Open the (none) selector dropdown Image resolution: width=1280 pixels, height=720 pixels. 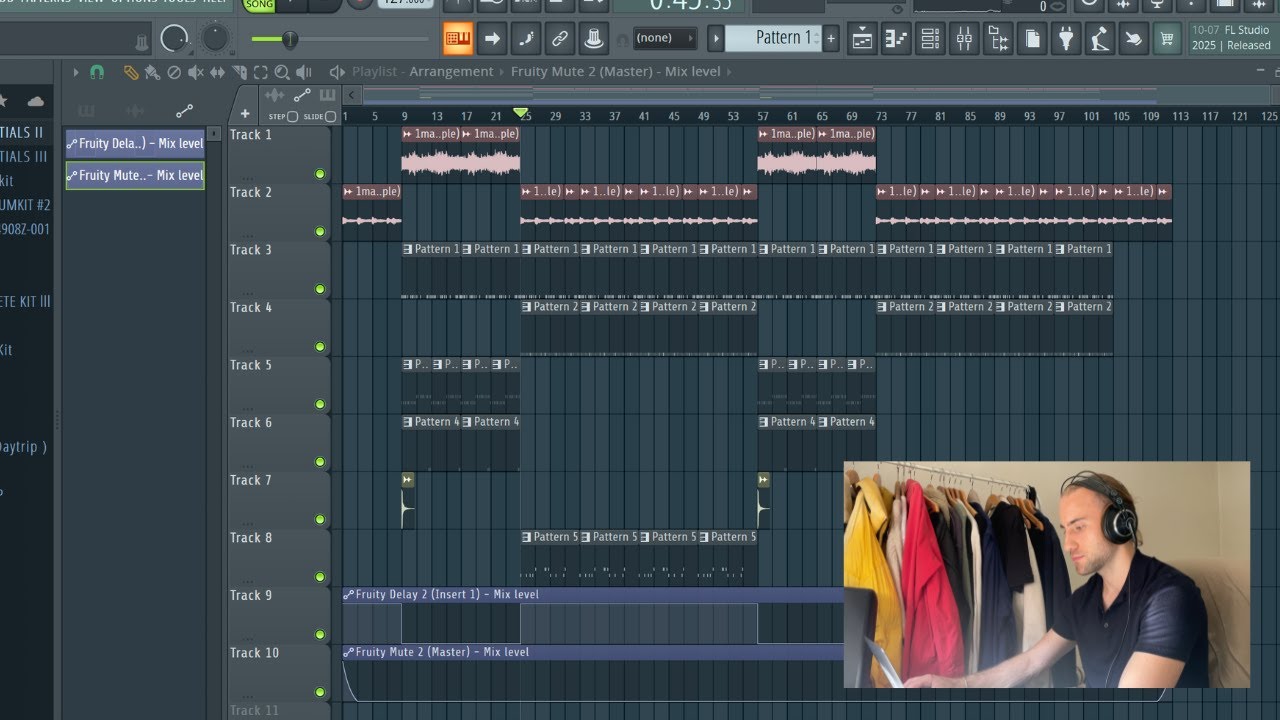[x=664, y=39]
